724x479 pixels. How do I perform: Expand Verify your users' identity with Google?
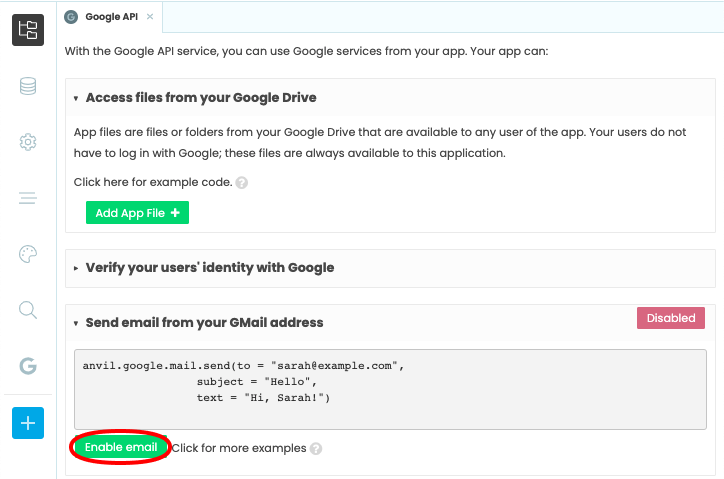tap(76, 268)
